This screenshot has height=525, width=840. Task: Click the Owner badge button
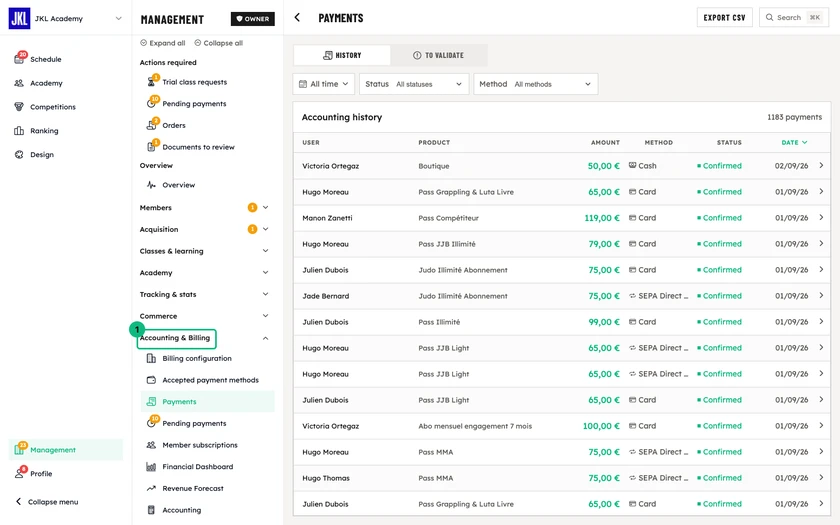253,19
